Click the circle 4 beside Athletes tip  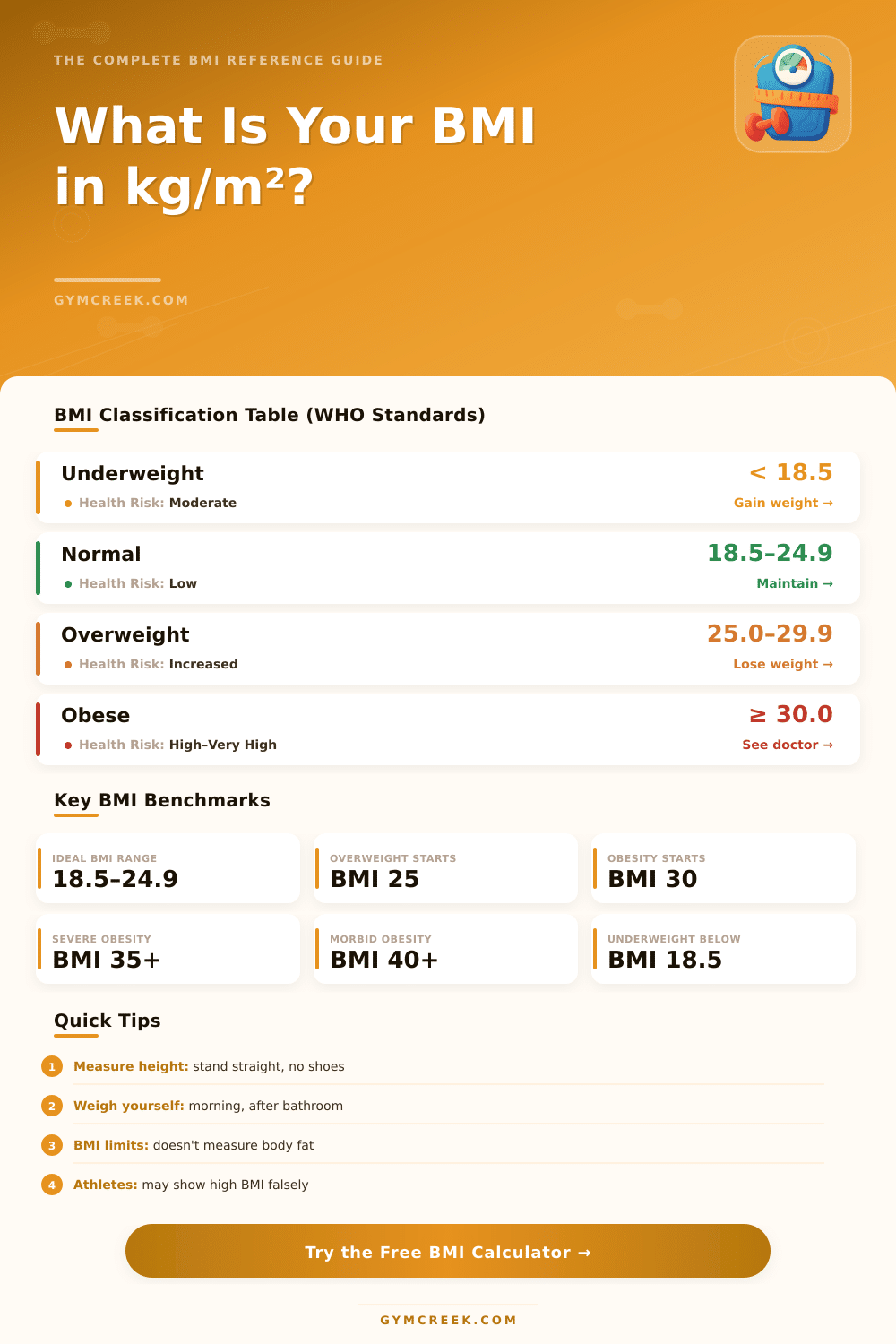coord(52,1185)
